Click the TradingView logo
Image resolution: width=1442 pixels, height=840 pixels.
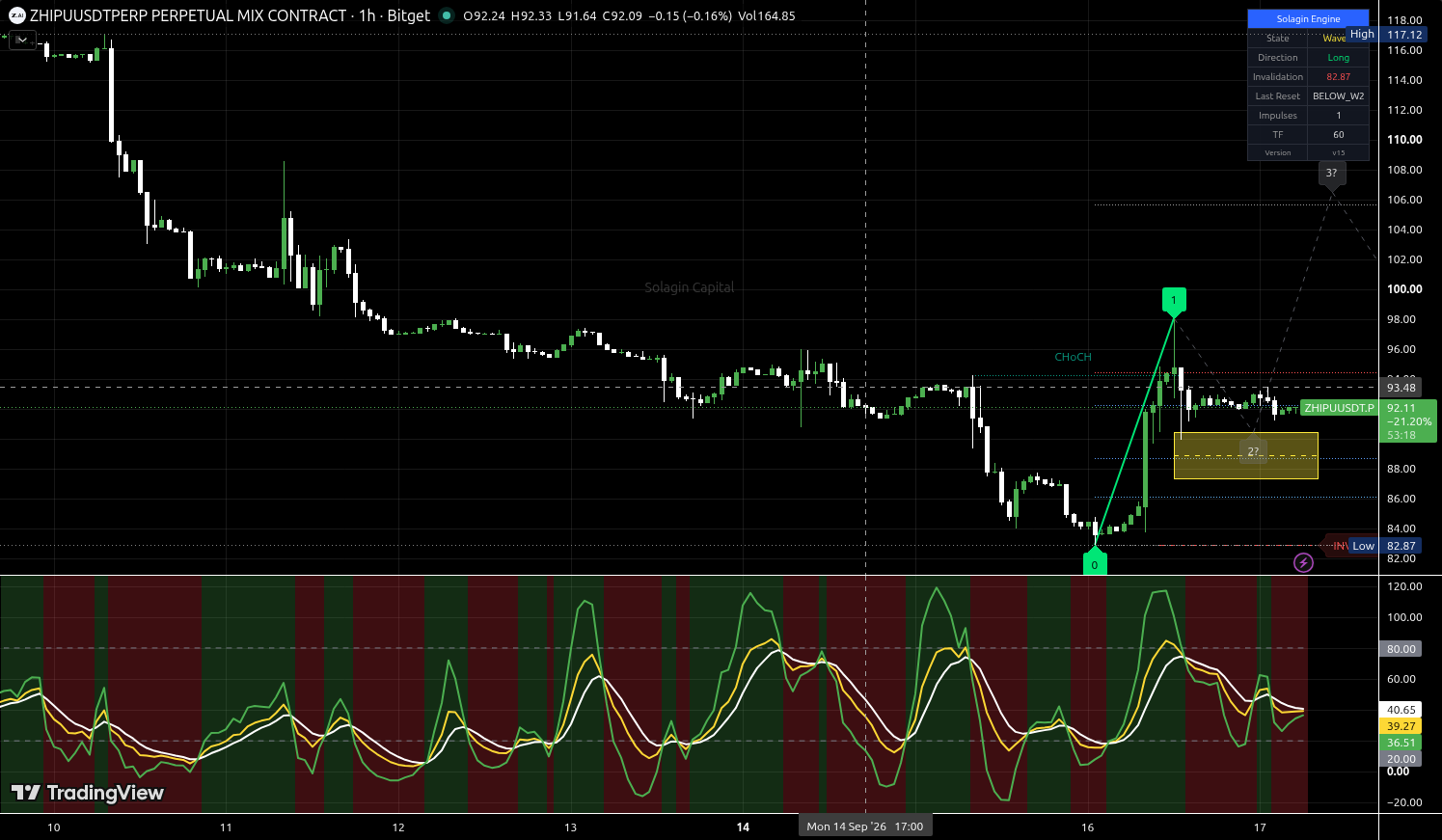[x=88, y=793]
